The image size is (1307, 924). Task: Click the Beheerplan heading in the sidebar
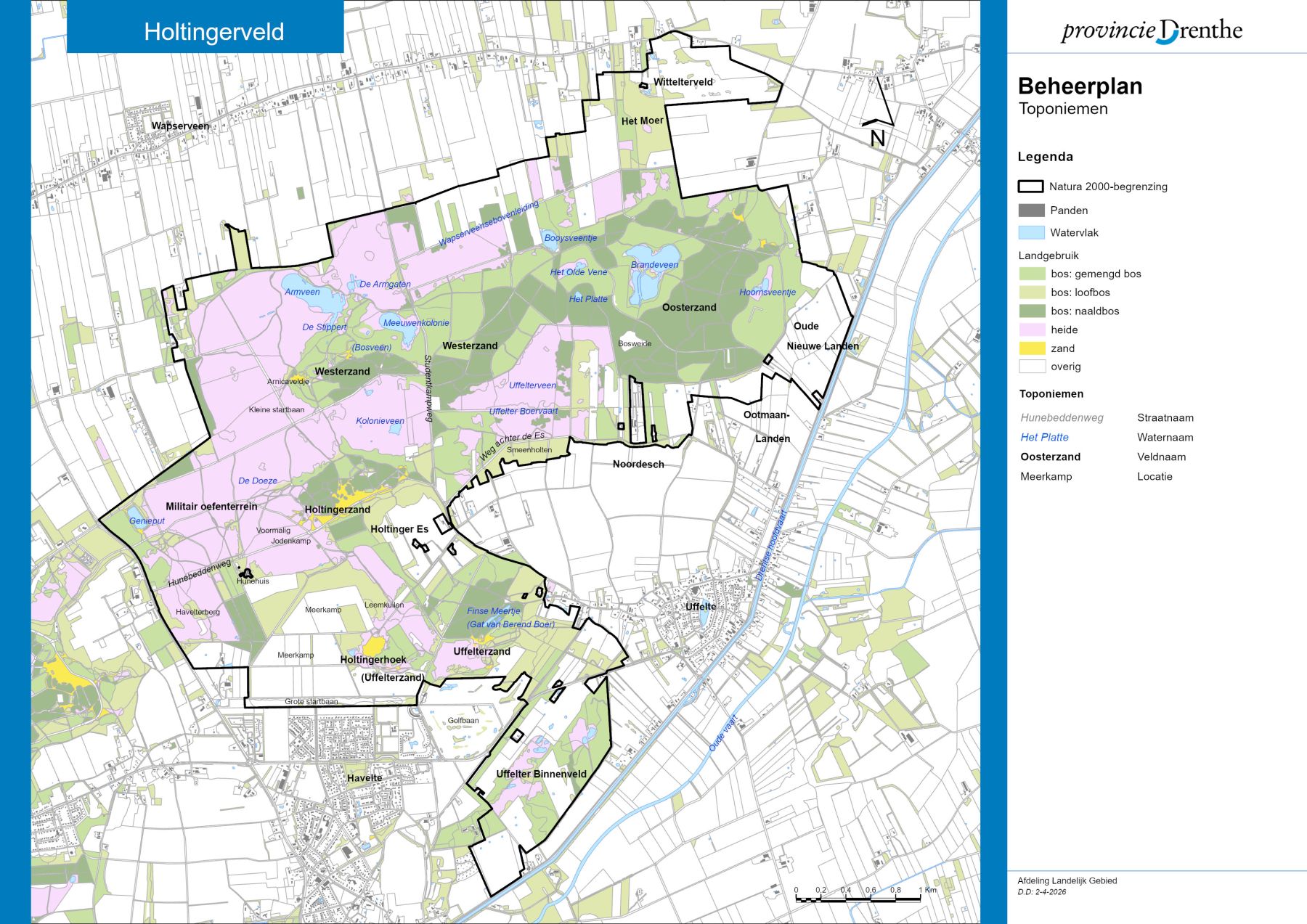click(x=1080, y=86)
